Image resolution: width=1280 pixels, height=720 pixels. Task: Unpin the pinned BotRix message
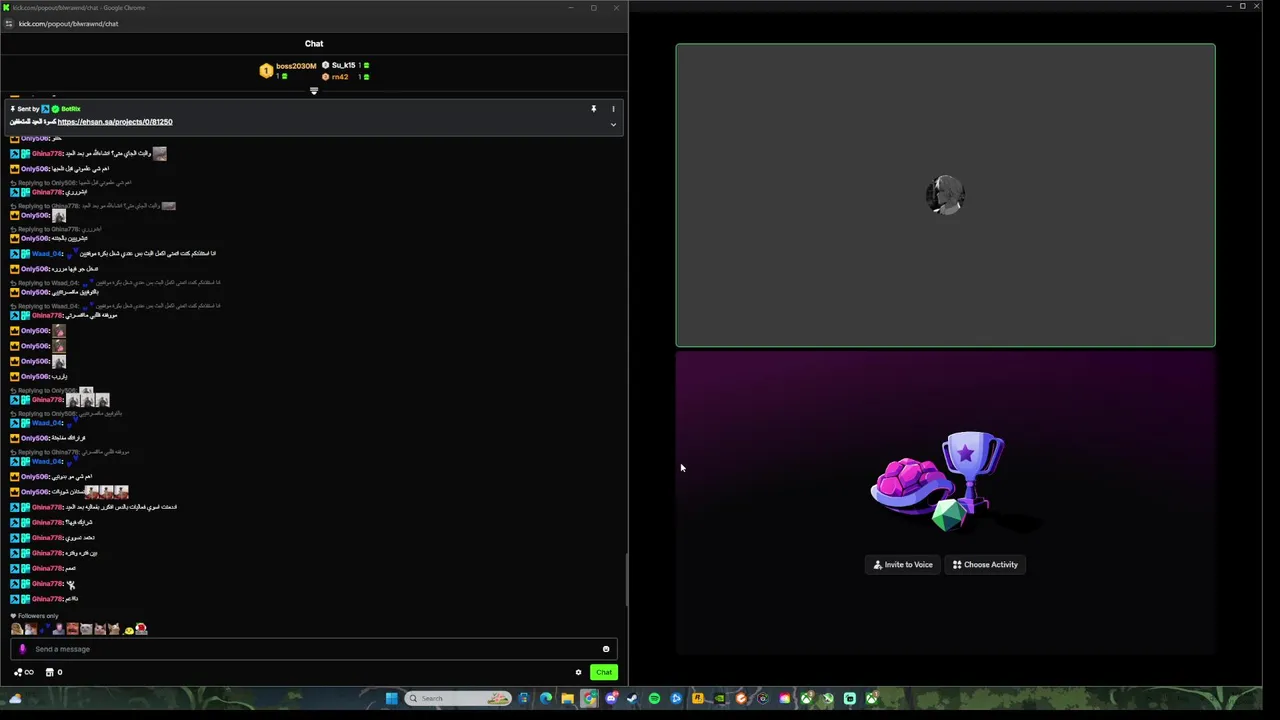click(593, 109)
